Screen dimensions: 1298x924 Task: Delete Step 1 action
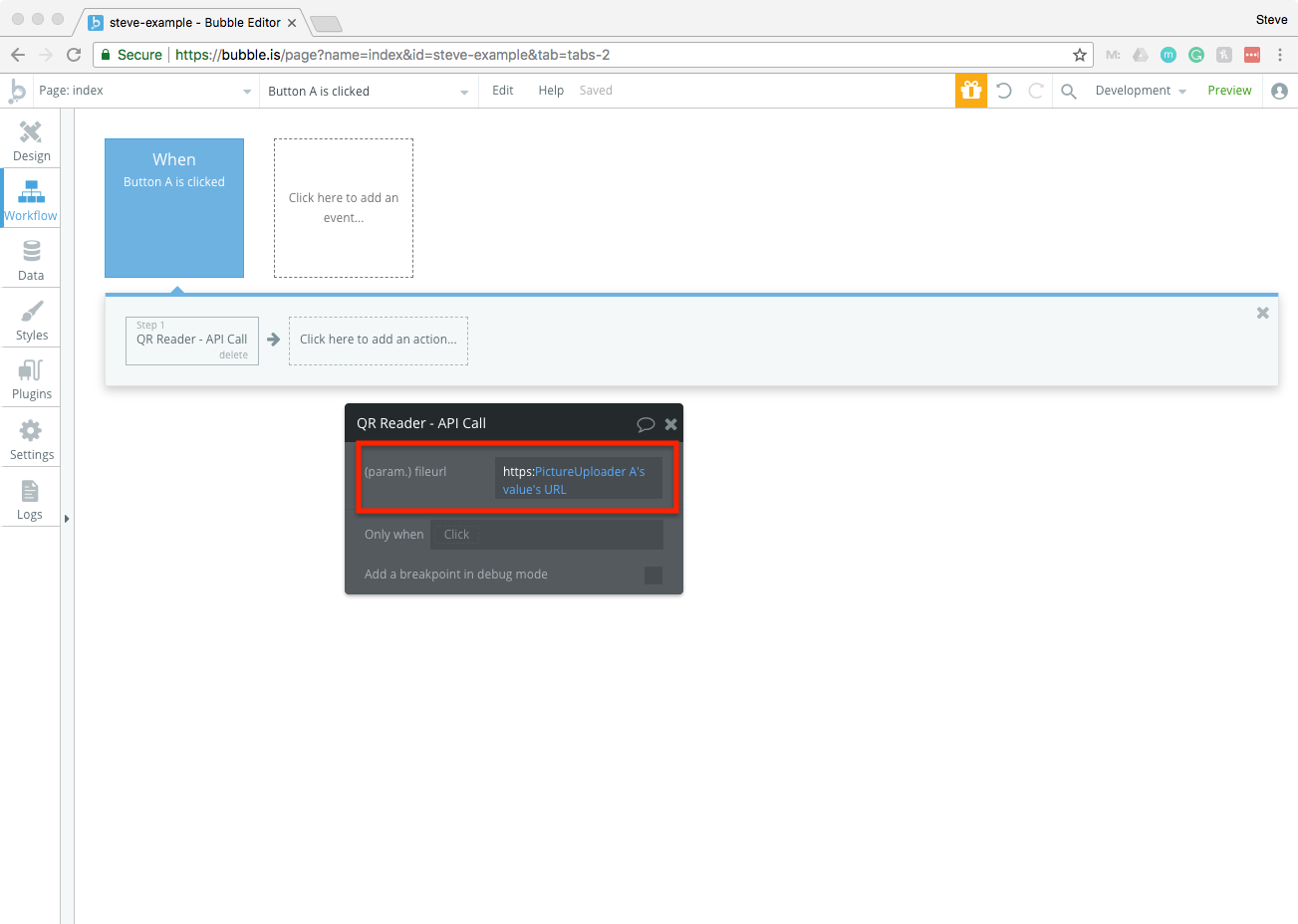[x=234, y=355]
